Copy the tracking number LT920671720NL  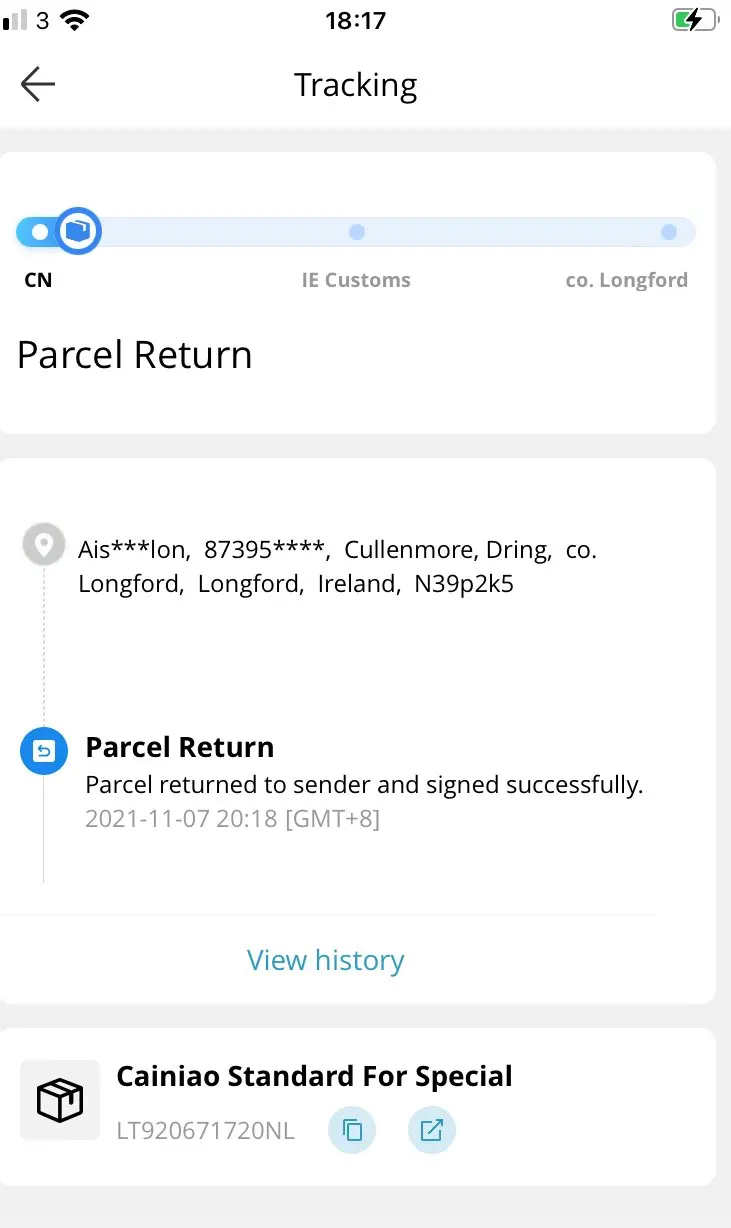tap(352, 1131)
